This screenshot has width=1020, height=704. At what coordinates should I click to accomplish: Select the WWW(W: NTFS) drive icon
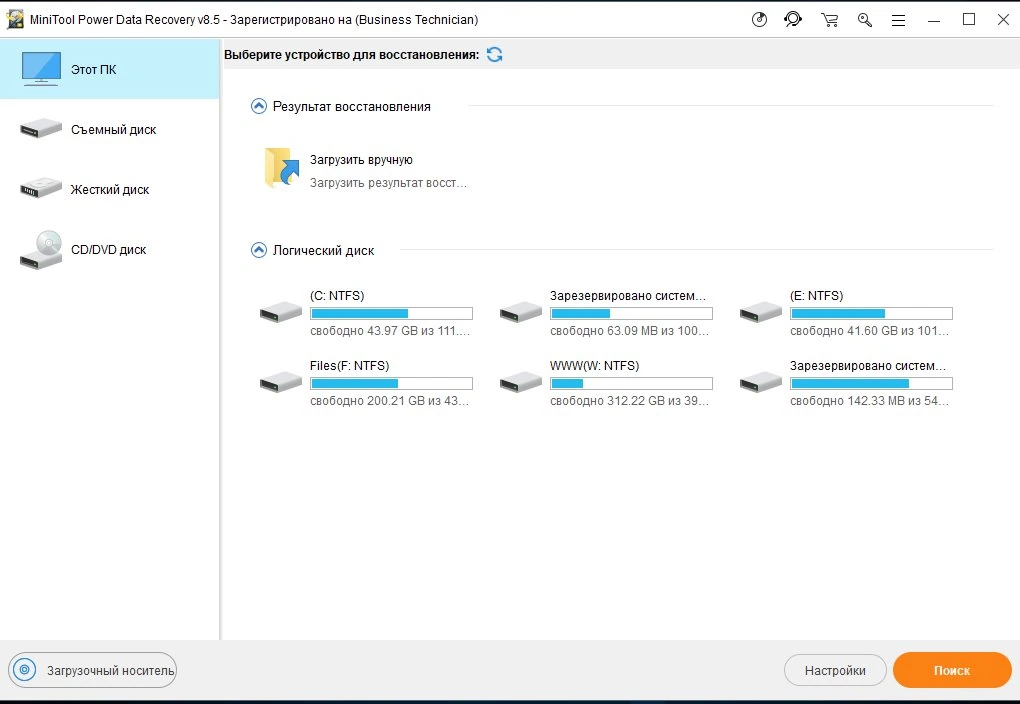click(x=520, y=383)
